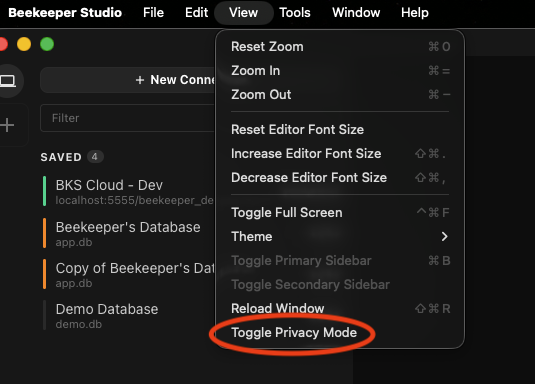Select Toggle Secondary Sidebar entry
The height and width of the screenshot is (384, 535).
[x=340, y=284]
